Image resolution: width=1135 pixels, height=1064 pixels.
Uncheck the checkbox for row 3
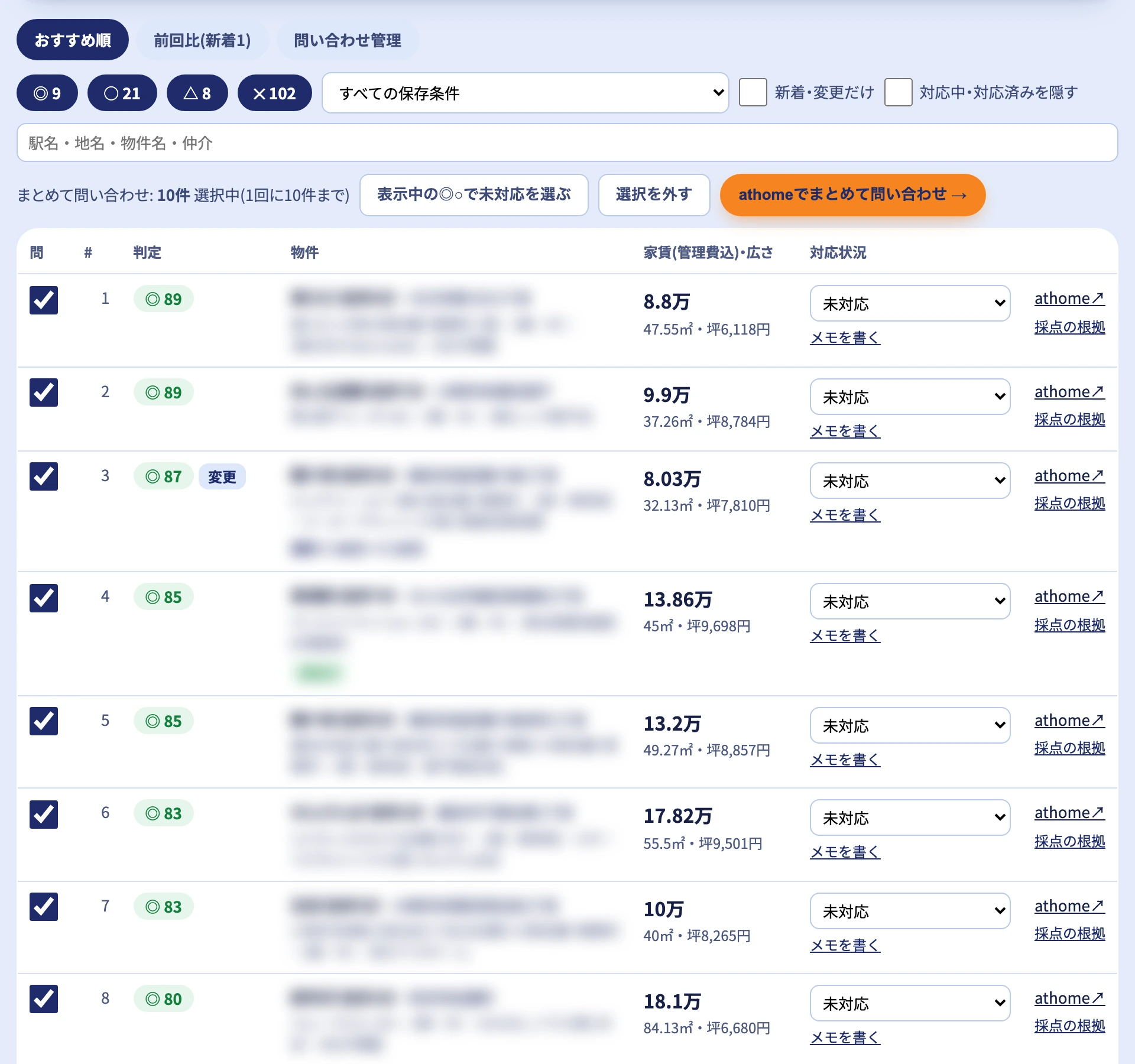[44, 476]
